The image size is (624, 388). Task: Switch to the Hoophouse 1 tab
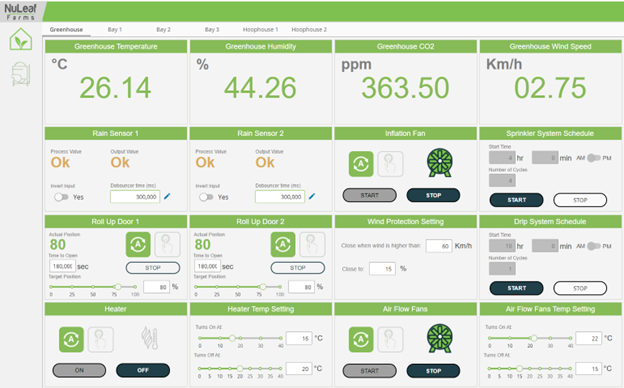point(260,29)
